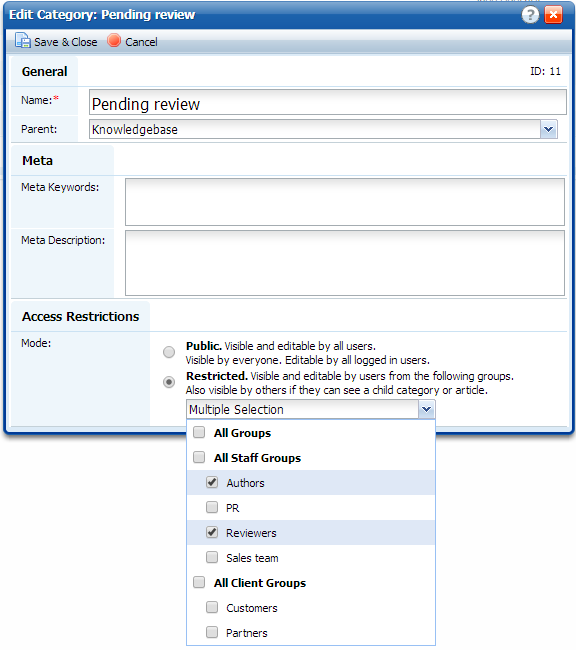Click into the Meta Keywords text area
Image resolution: width=576 pixels, height=650 pixels.
(345, 202)
